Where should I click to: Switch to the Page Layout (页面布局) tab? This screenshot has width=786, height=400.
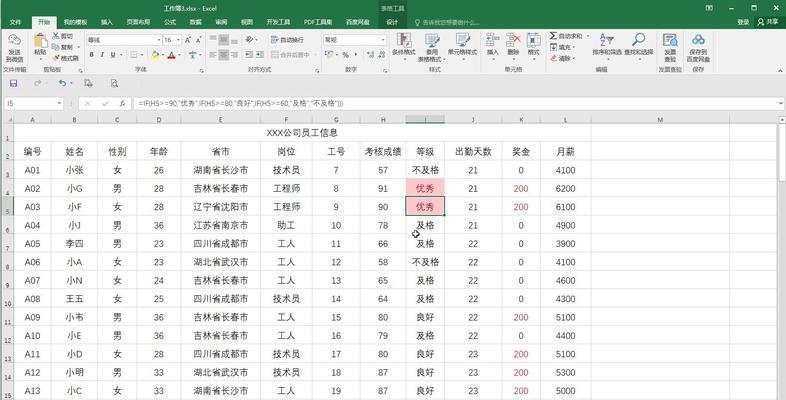(138, 22)
